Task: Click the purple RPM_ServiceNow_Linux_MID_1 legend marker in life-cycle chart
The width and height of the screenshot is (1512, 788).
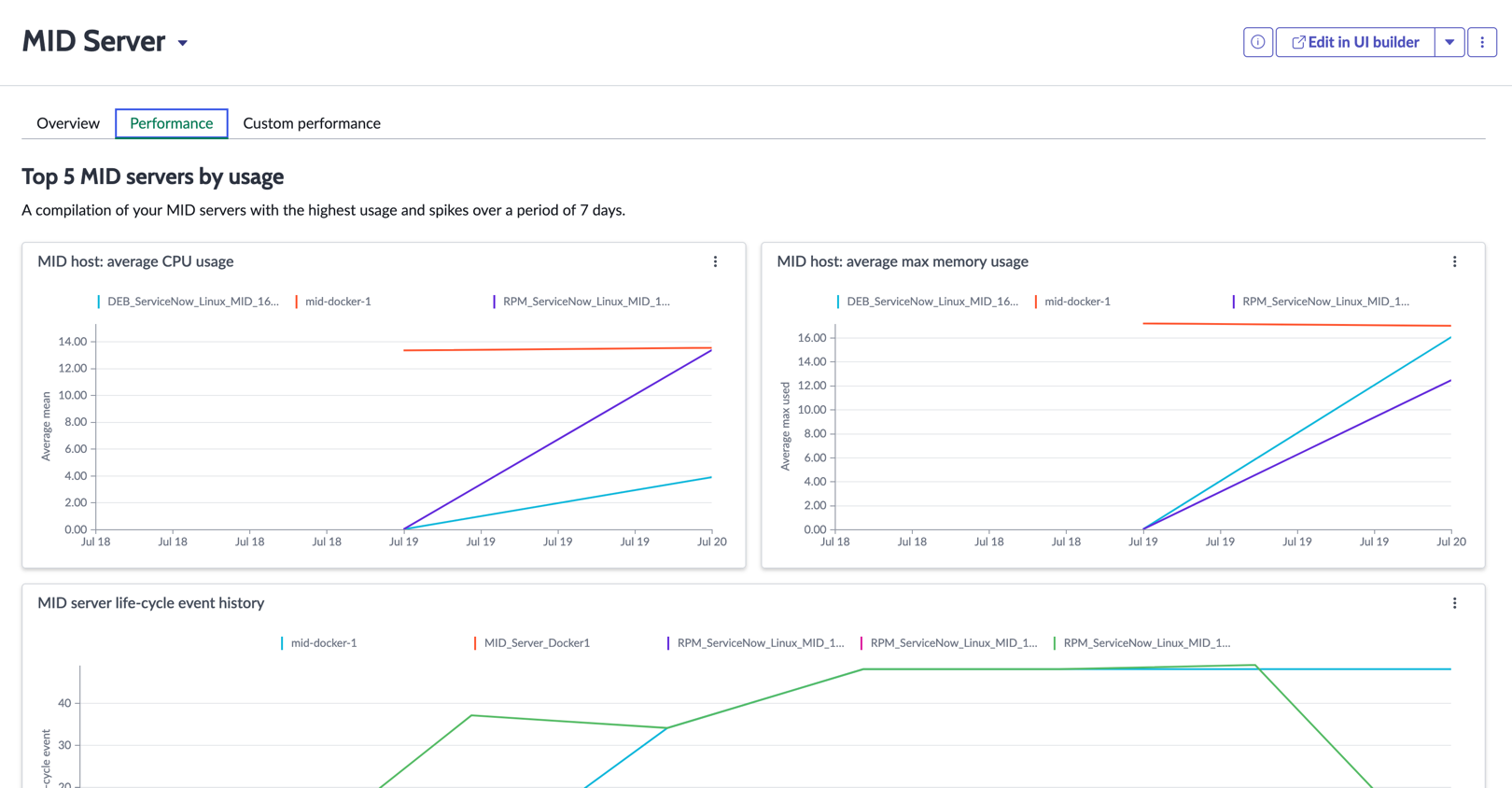Action: (x=668, y=643)
